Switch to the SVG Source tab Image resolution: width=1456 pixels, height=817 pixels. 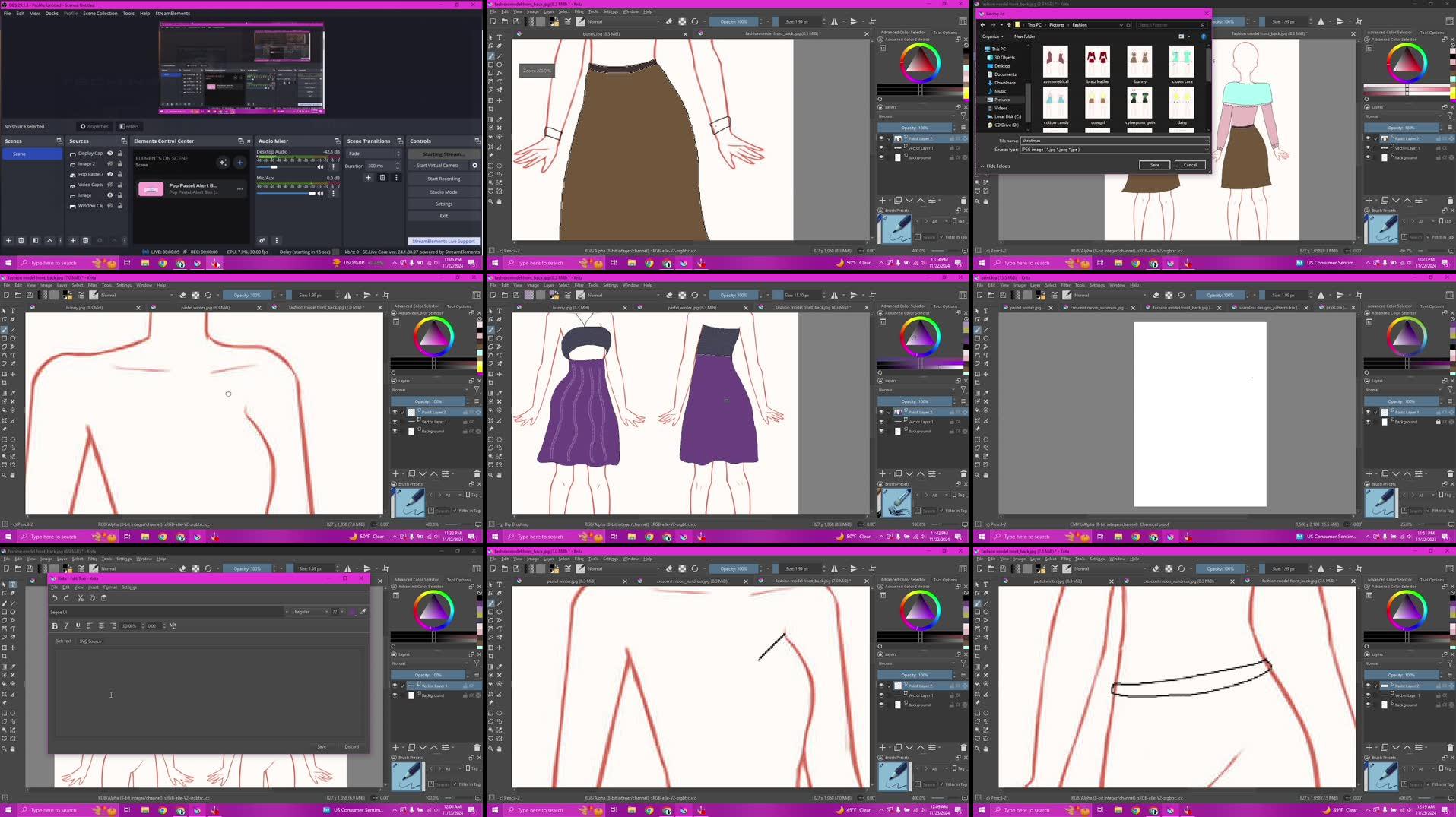[x=90, y=641]
